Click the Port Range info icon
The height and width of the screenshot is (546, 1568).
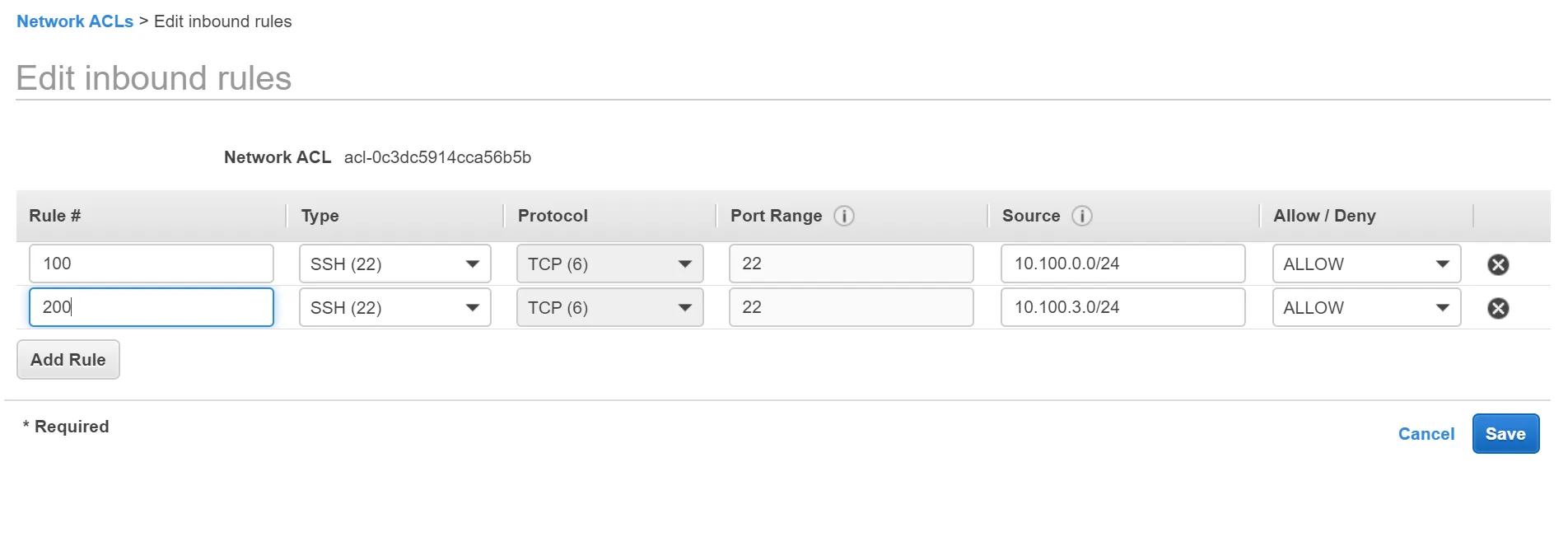click(844, 216)
